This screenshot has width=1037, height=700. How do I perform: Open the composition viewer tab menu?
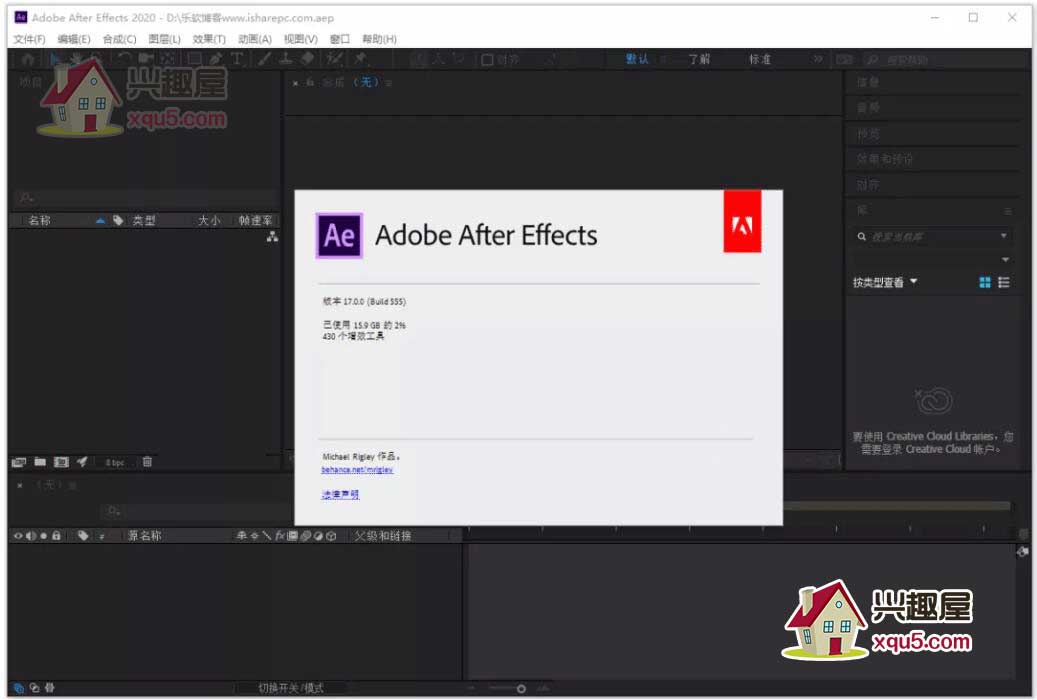tap(389, 83)
